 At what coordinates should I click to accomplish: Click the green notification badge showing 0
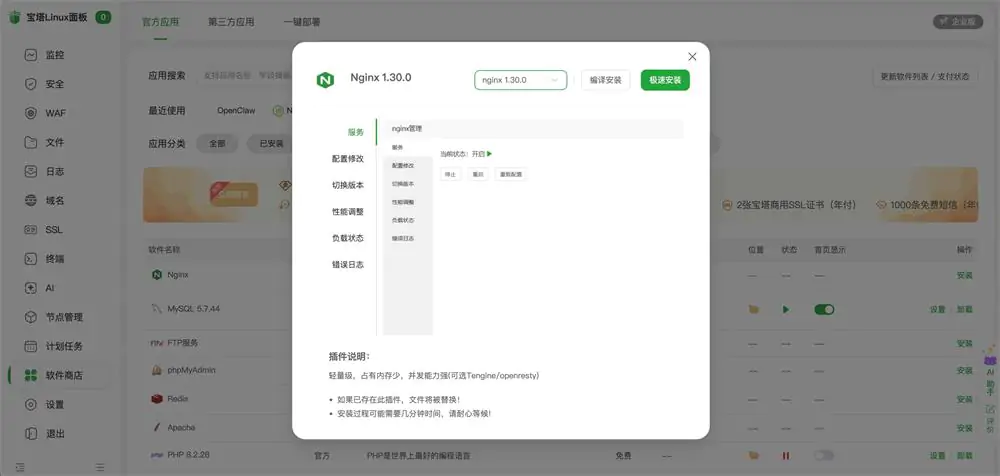103,17
